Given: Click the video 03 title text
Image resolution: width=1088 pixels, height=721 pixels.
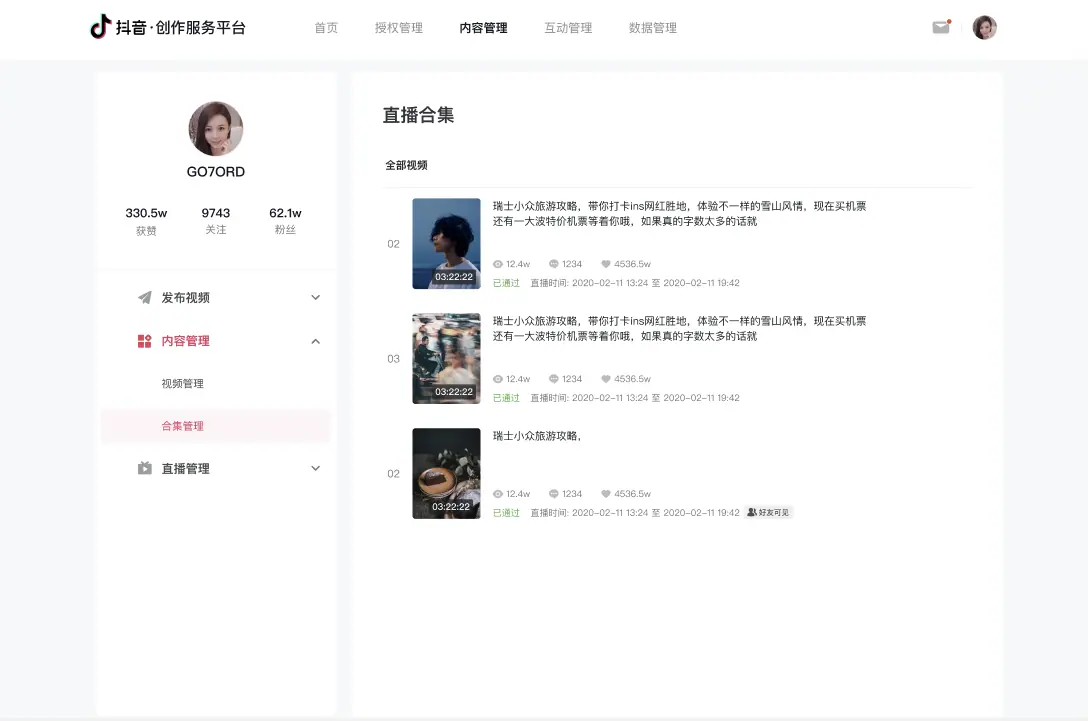Looking at the screenshot, I should pos(679,328).
